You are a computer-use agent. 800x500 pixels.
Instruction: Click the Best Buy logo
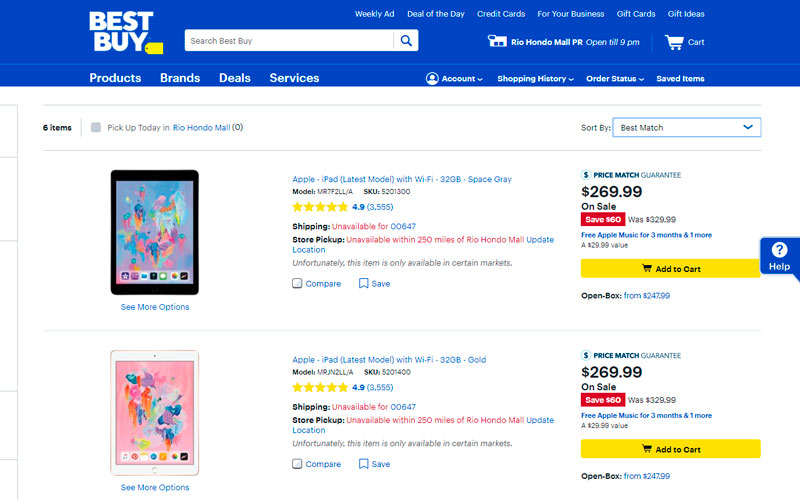point(122,32)
